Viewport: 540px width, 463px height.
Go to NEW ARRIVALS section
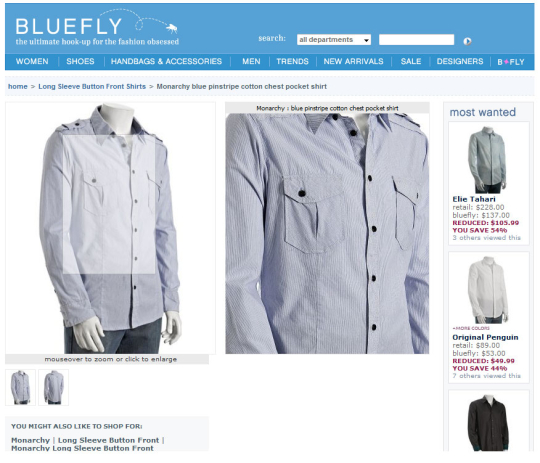[353, 61]
